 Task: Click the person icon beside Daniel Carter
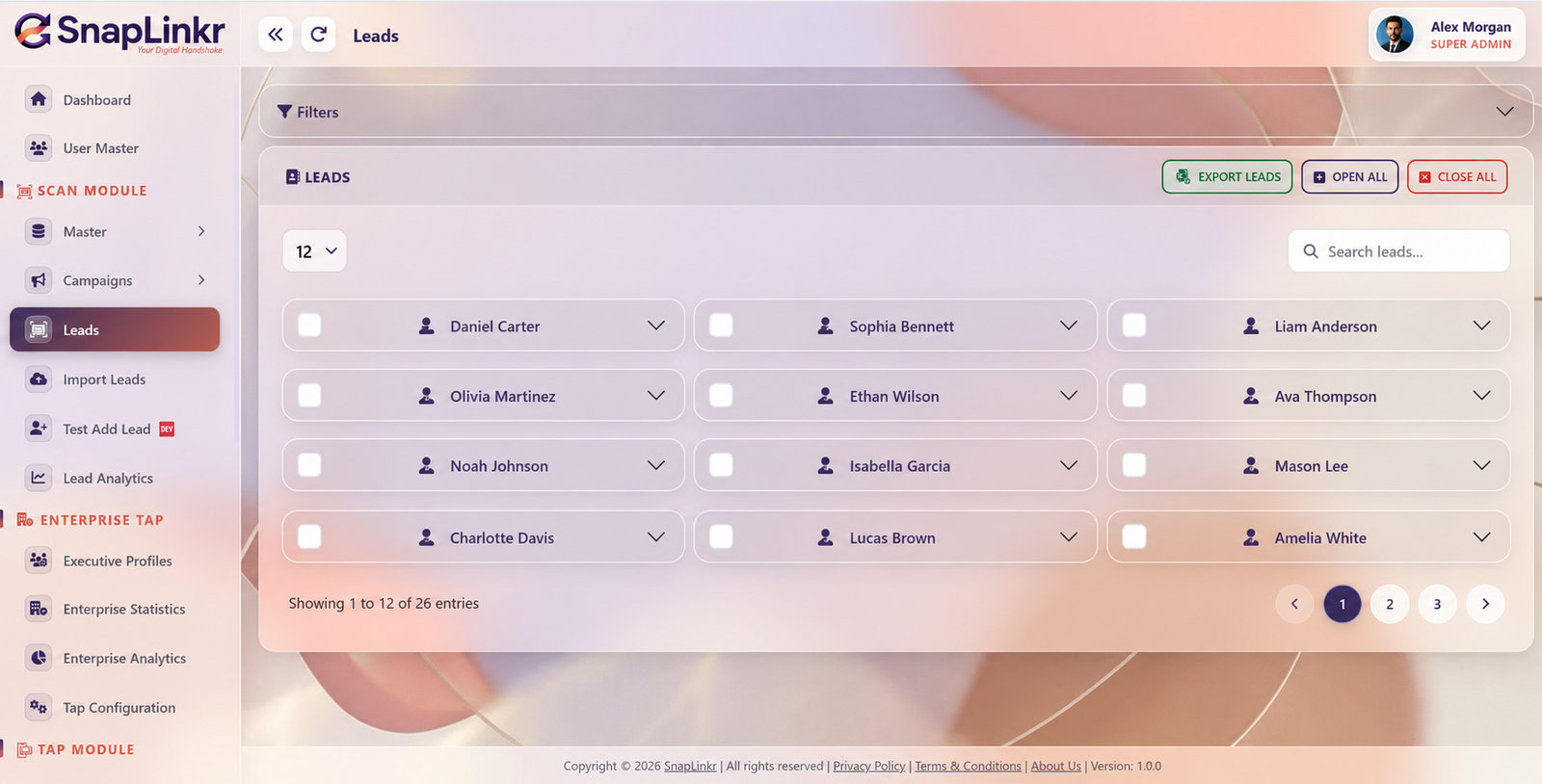426,327
